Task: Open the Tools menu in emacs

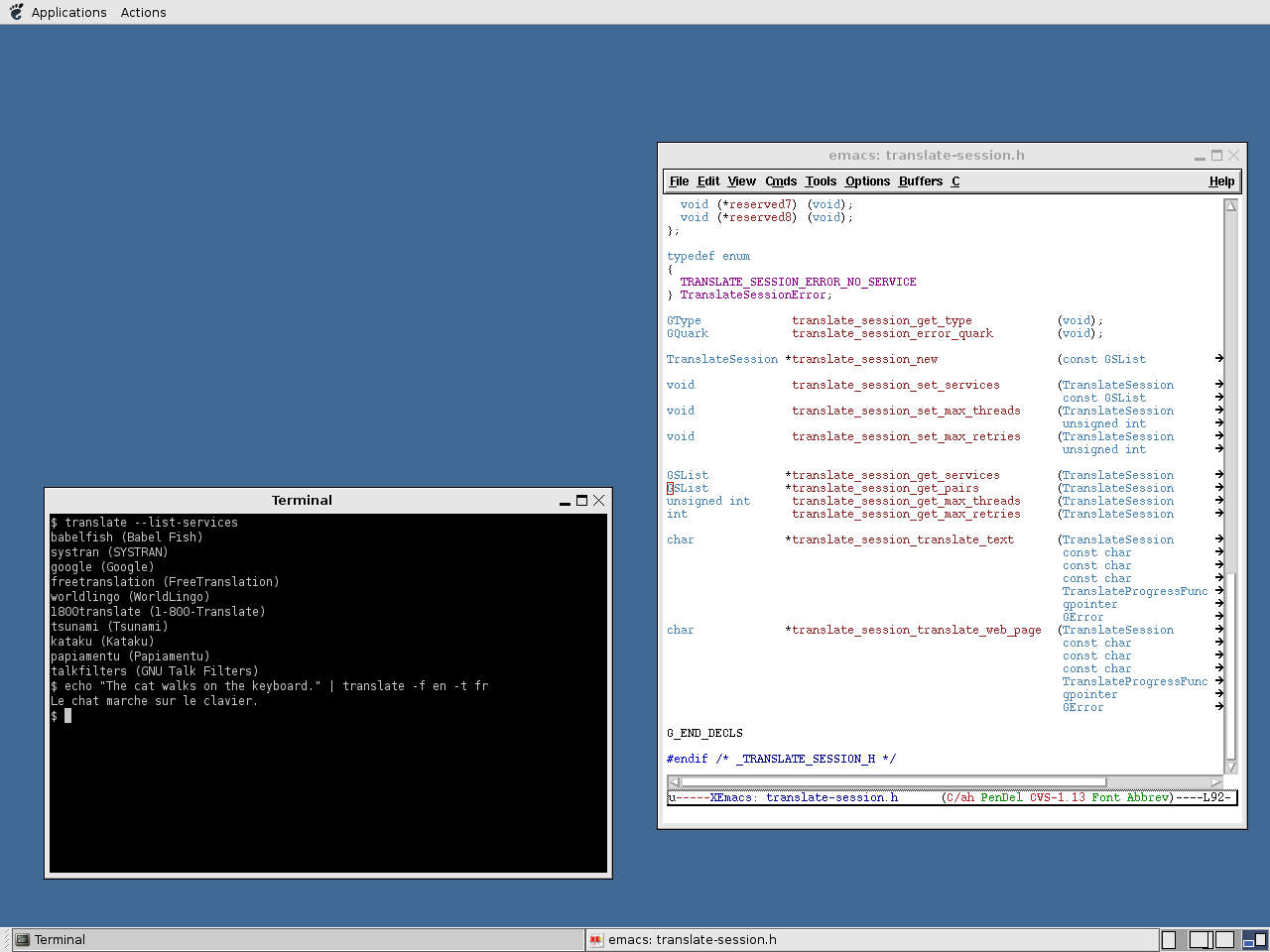Action: pyautogui.click(x=821, y=181)
